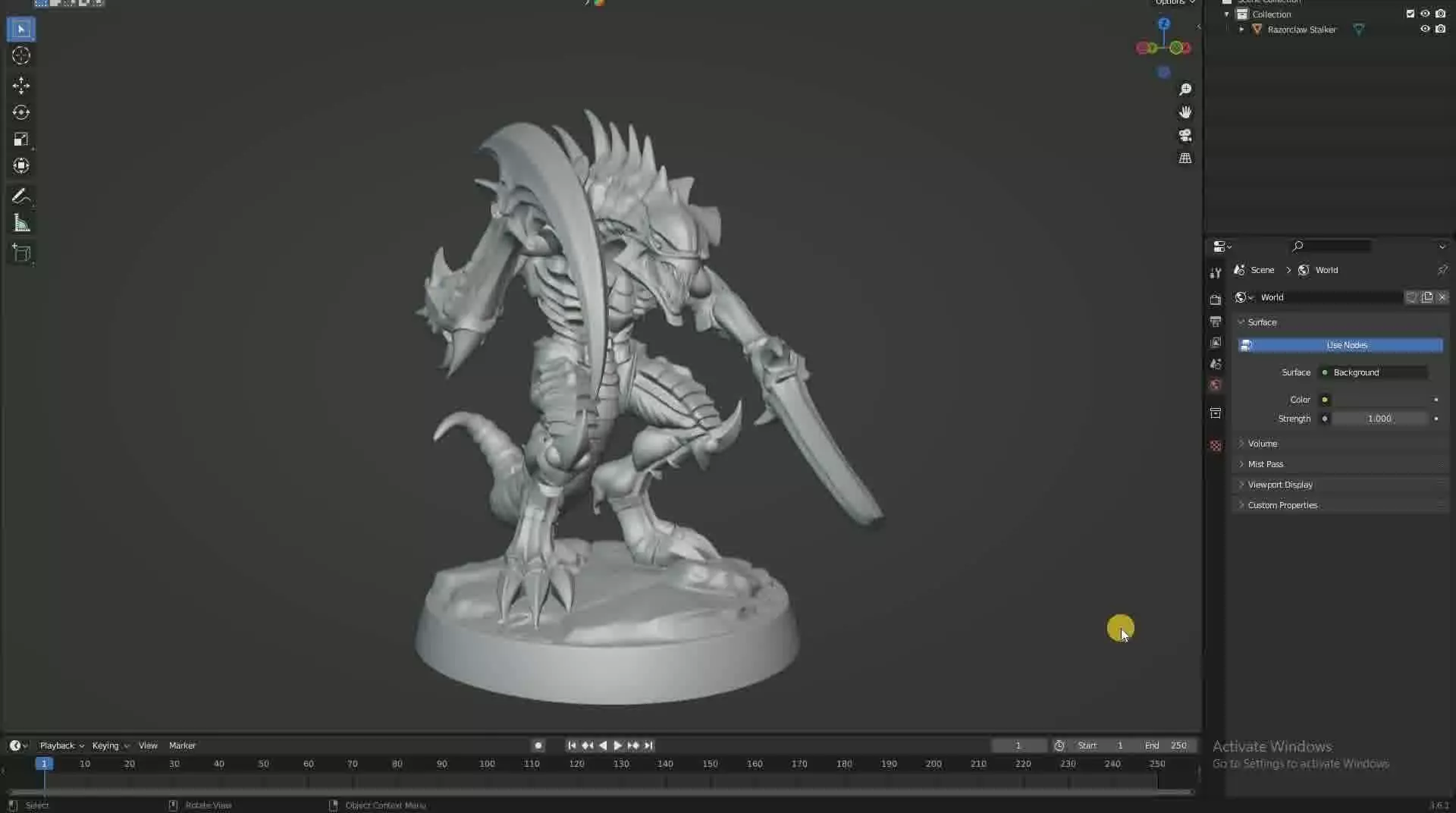Open the World properties tab
Image resolution: width=1456 pixels, height=813 pixels.
click(x=1216, y=385)
